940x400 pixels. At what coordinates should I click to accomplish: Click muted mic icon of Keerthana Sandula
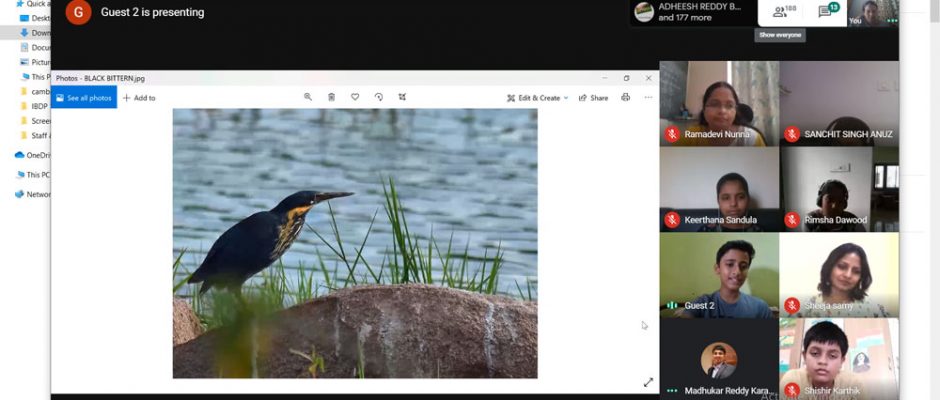pos(672,220)
